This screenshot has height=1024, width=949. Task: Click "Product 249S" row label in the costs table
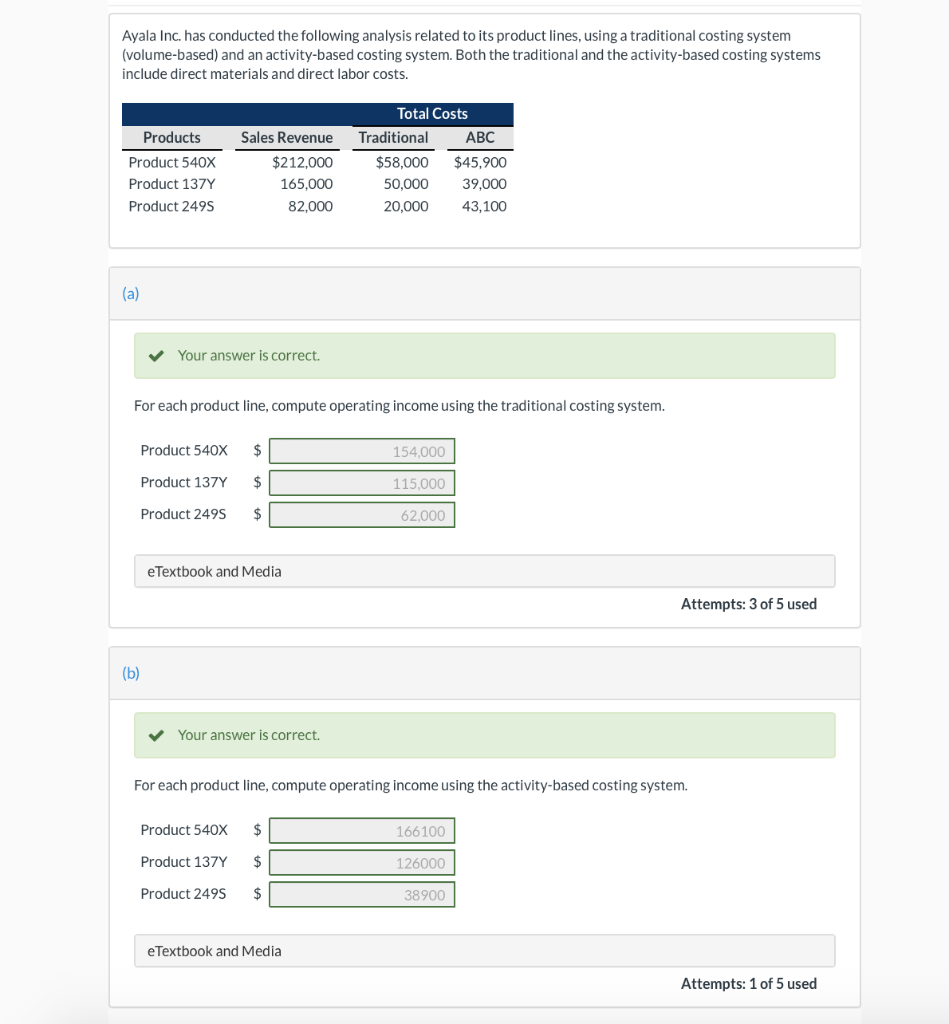point(171,206)
